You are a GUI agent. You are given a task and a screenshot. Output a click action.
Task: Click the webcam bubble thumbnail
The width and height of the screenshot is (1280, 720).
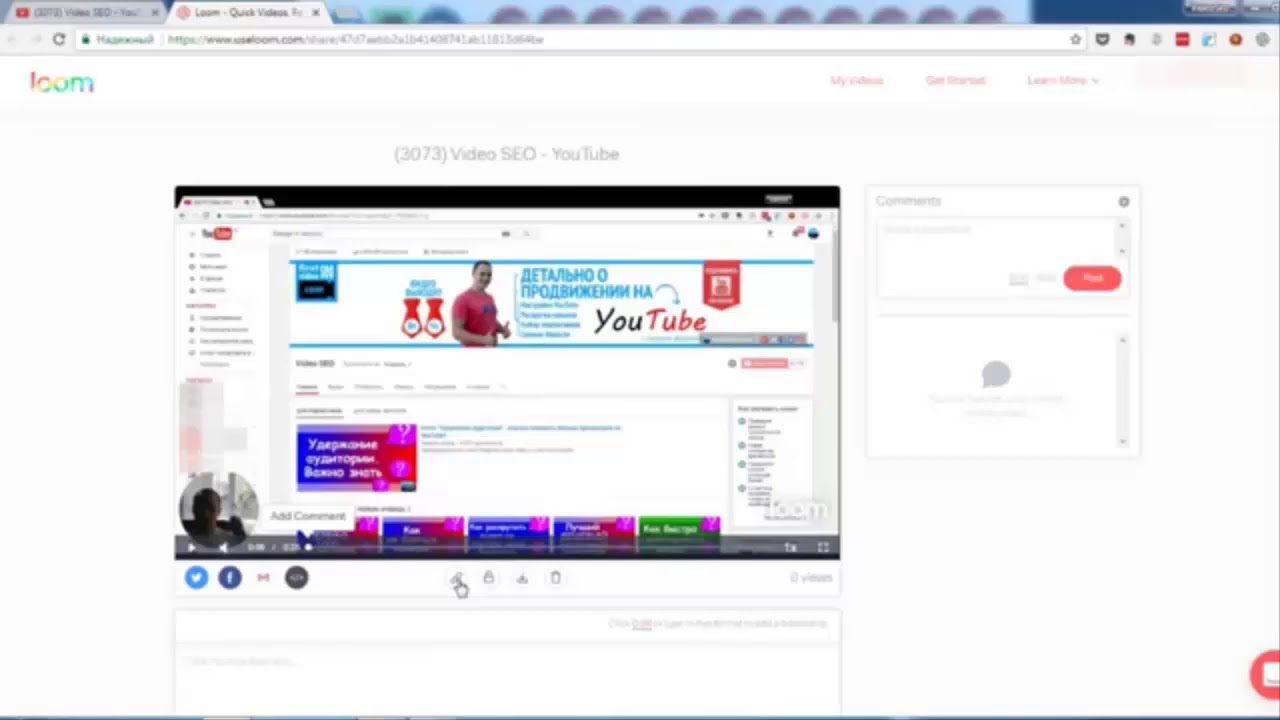[x=218, y=509]
